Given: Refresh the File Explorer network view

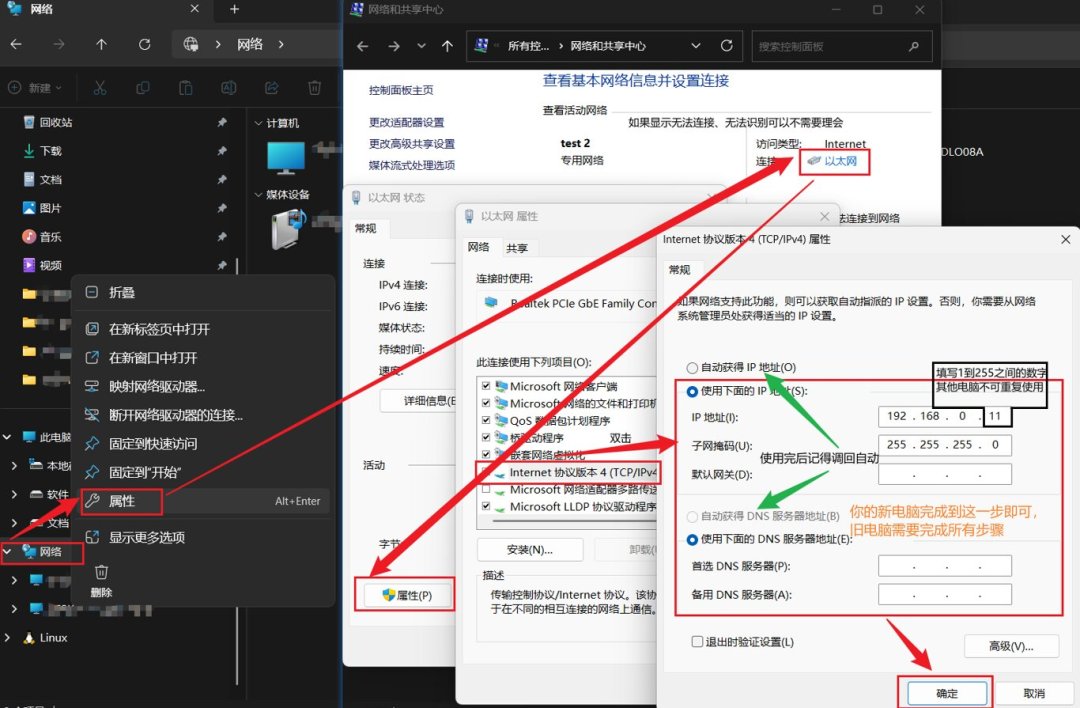Looking at the screenshot, I should coord(144,44).
